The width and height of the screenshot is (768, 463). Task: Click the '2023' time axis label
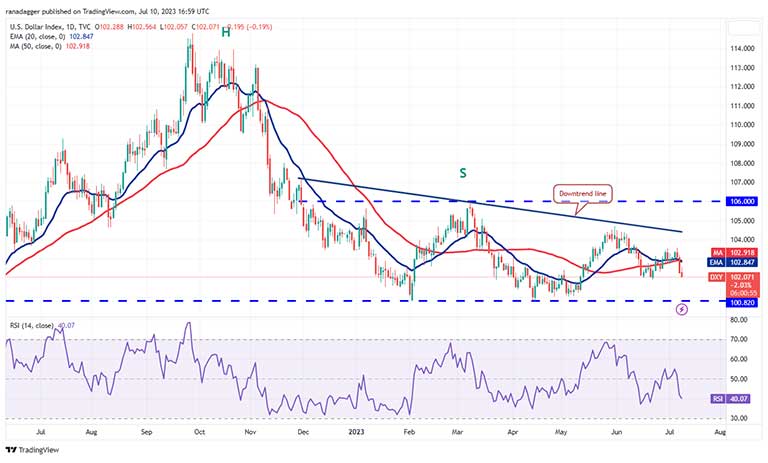pyautogui.click(x=356, y=432)
